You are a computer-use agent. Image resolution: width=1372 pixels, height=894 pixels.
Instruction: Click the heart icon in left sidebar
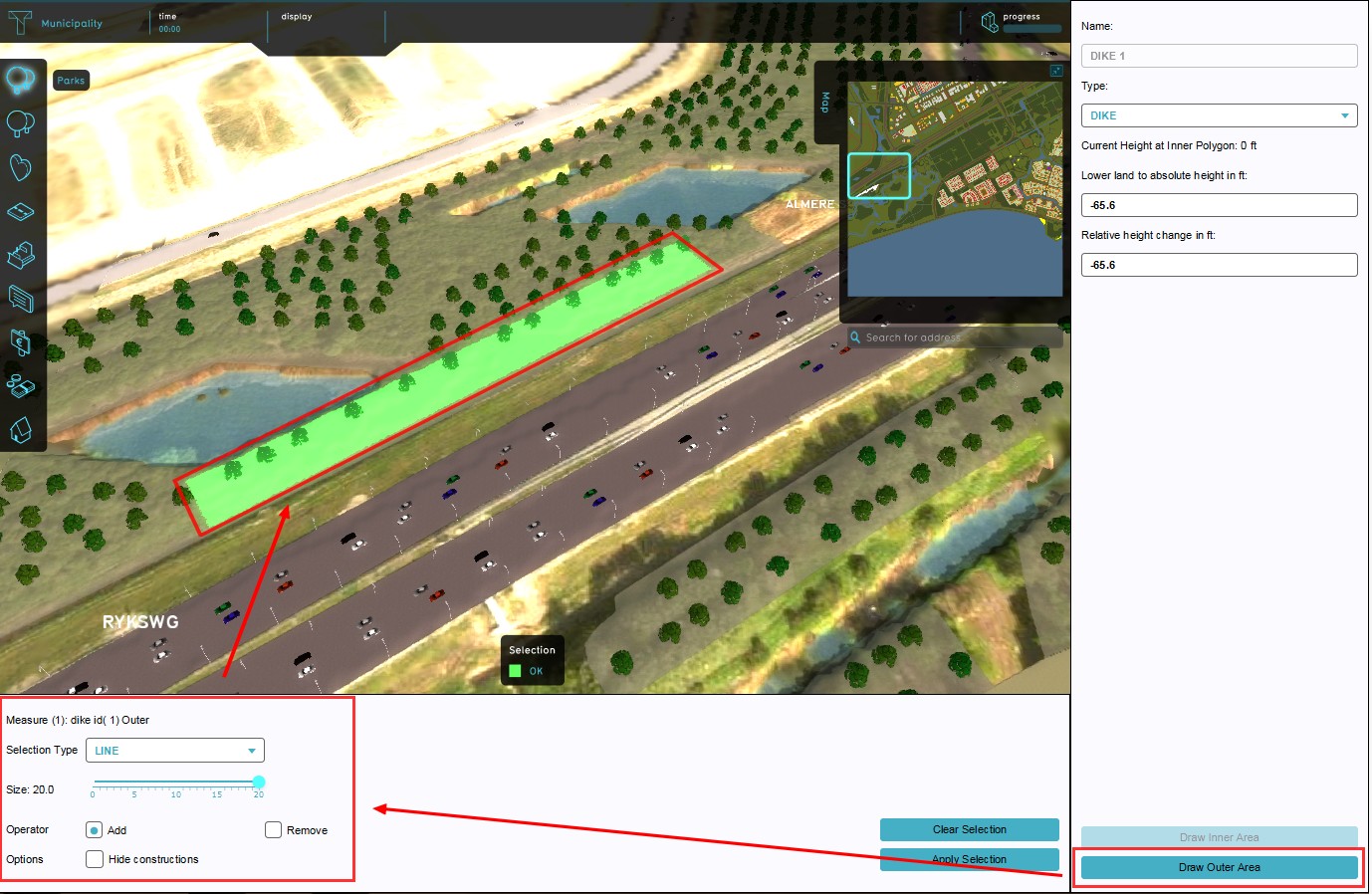click(21, 167)
